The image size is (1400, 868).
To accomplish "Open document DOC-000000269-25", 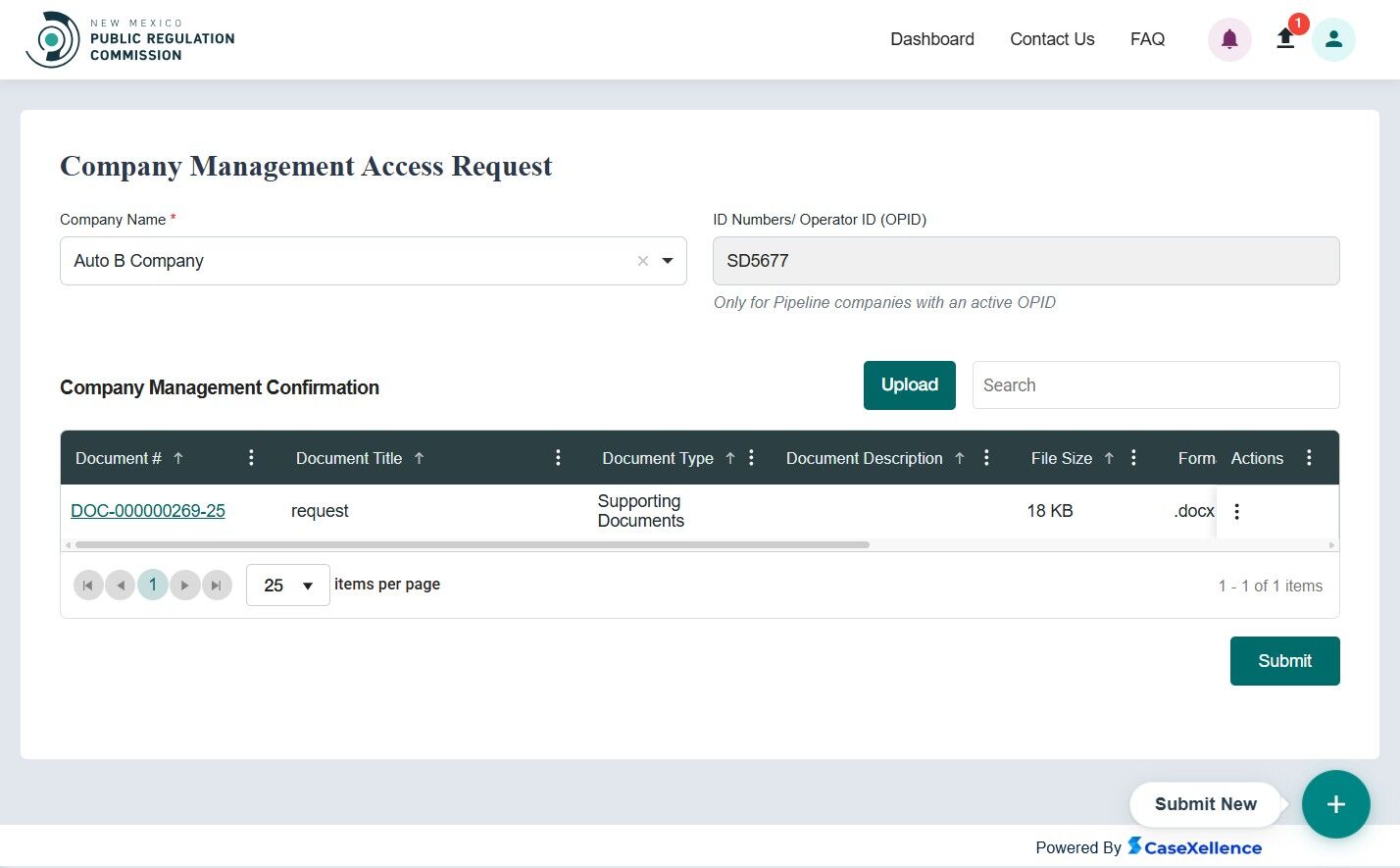I will pyautogui.click(x=147, y=511).
